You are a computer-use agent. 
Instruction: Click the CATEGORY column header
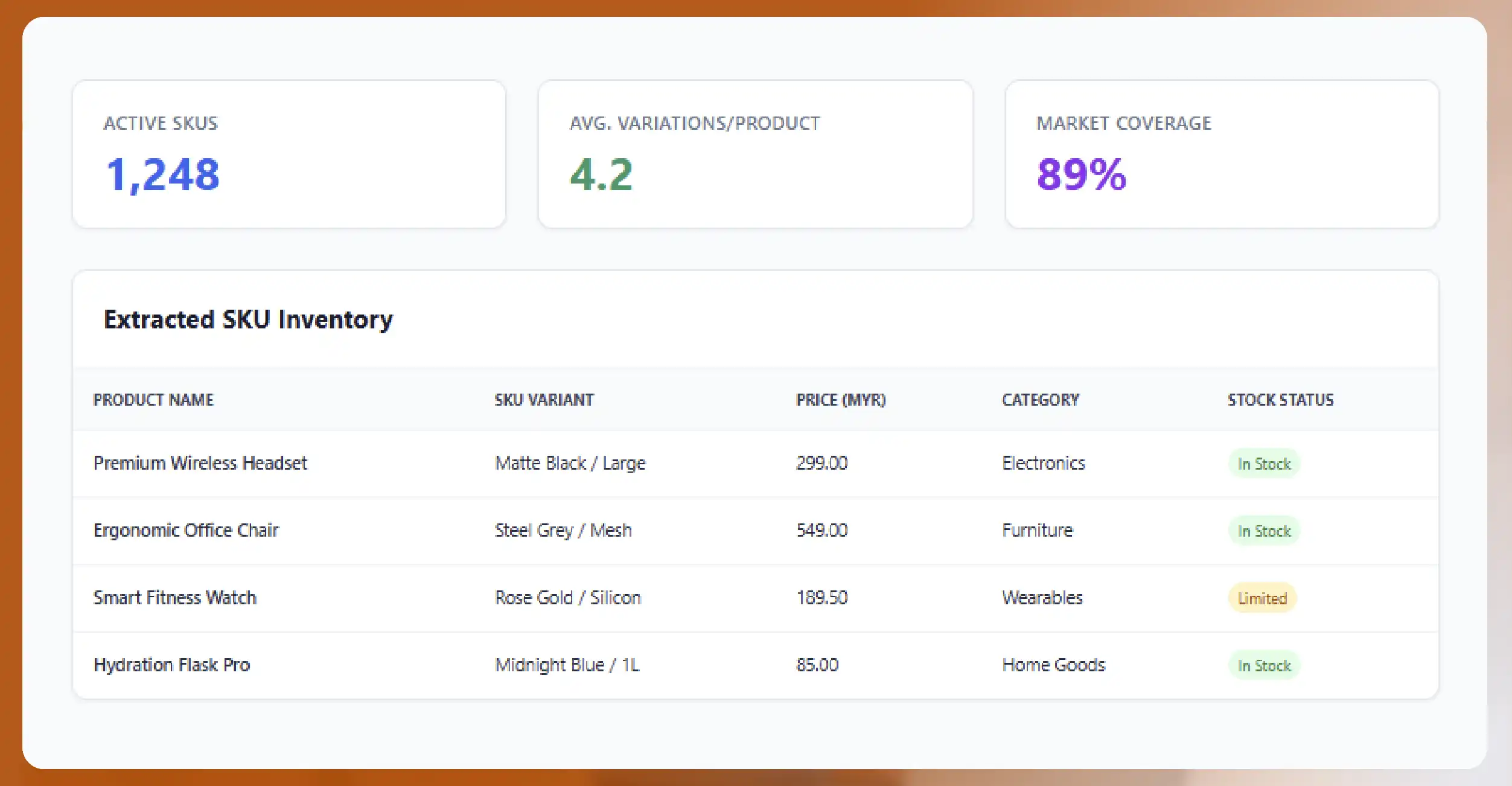tap(1041, 400)
